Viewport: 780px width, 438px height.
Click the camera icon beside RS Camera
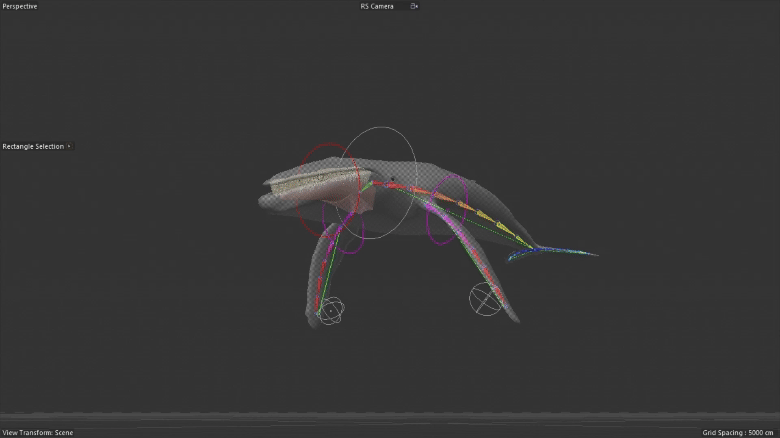coord(414,6)
